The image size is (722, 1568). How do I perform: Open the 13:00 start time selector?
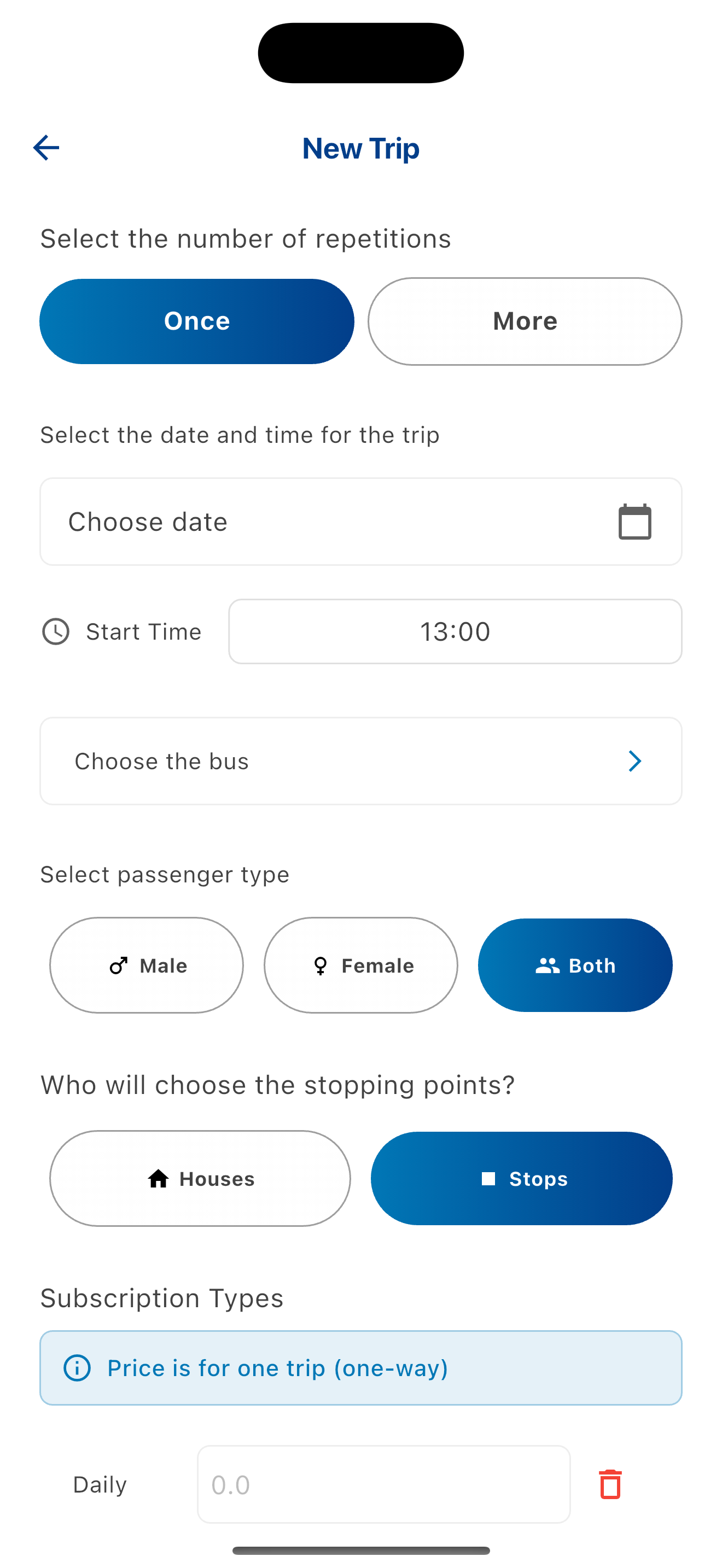pyautogui.click(x=455, y=631)
